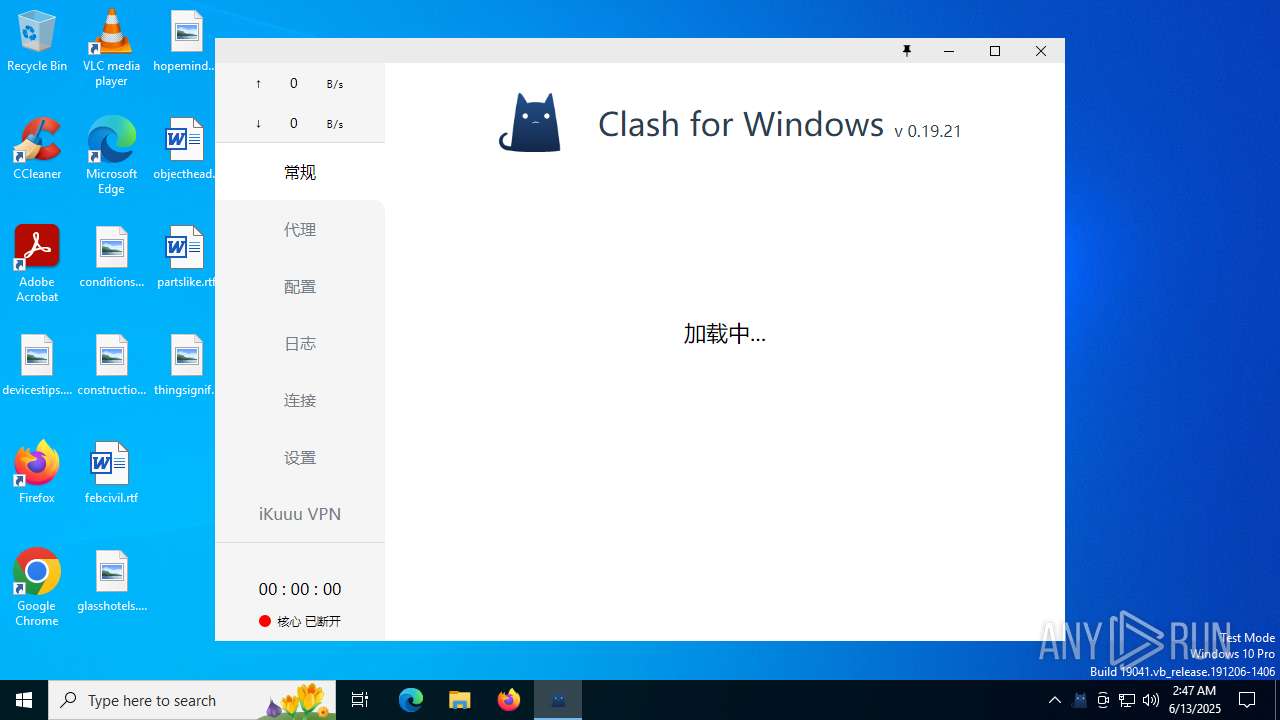This screenshot has width=1280, height=720.
Task: Select the VLC media player shortcut
Action: pos(111,48)
